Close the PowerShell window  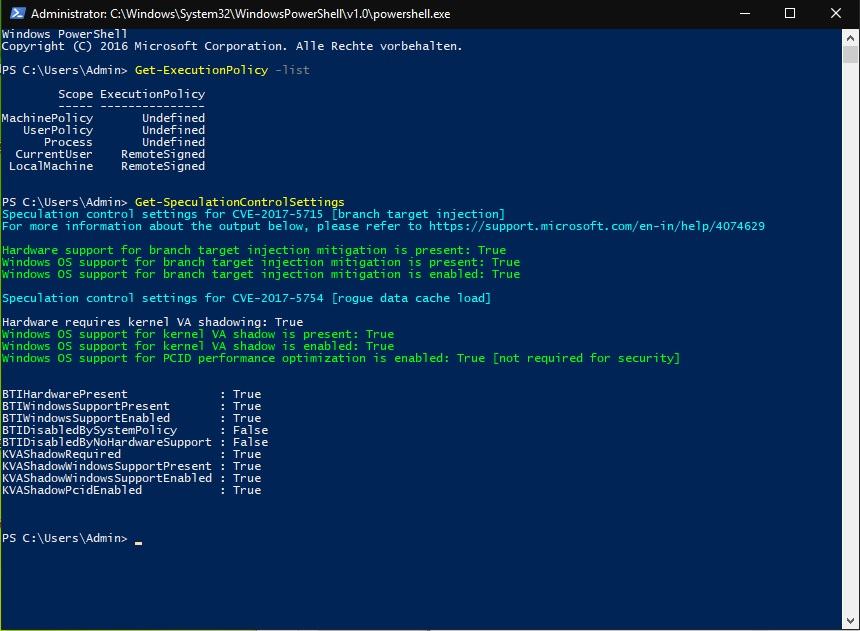click(836, 14)
